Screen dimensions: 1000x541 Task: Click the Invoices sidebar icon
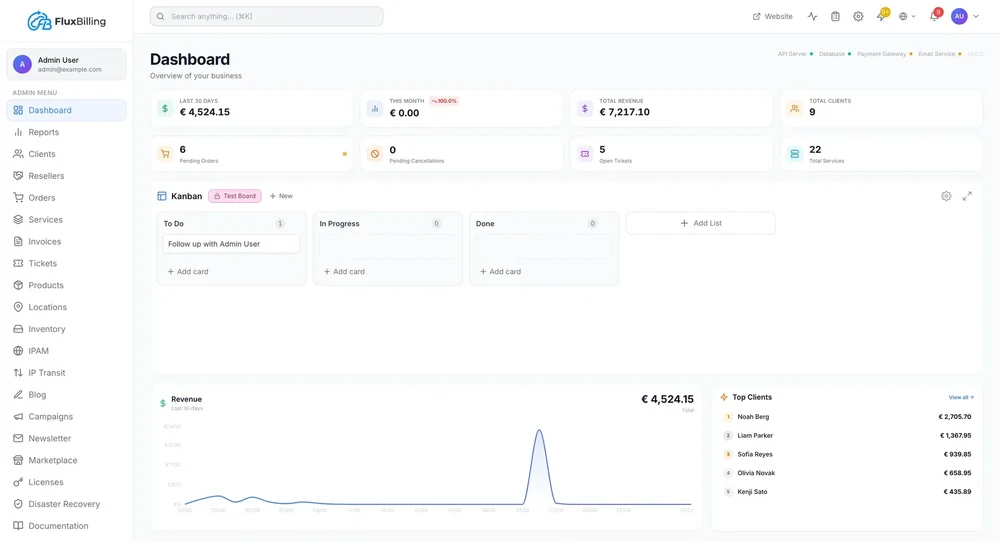pyautogui.click(x=18, y=242)
